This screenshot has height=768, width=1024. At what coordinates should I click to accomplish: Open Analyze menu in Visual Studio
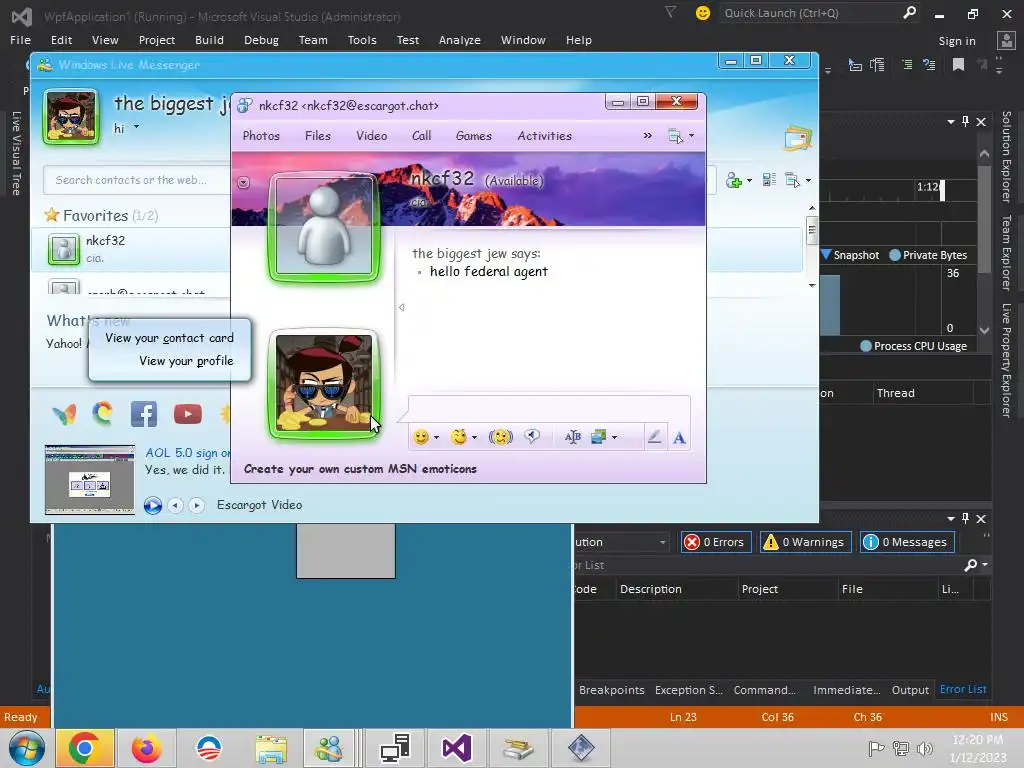click(460, 40)
